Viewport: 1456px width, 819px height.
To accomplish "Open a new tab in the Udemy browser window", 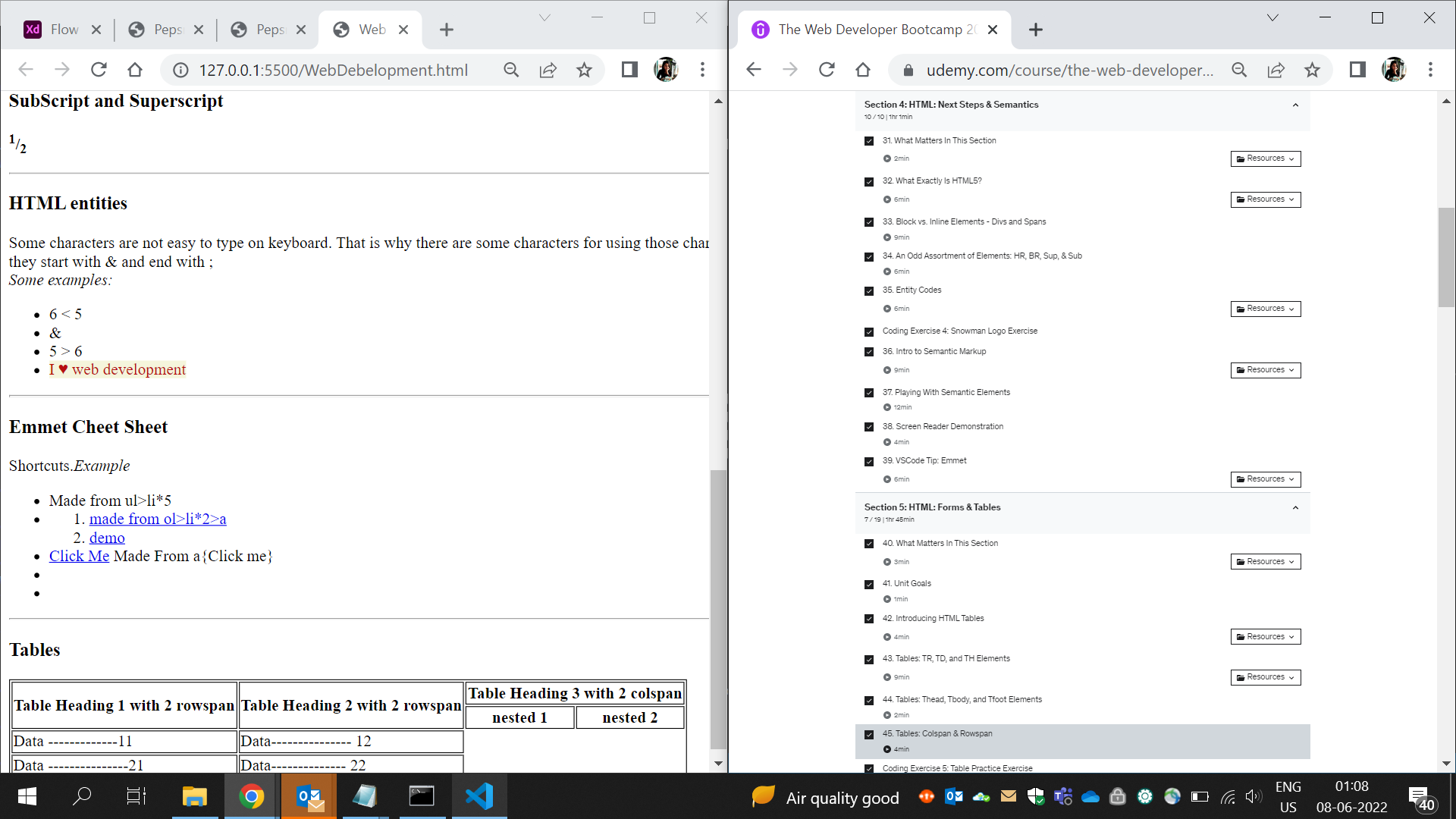I will (1036, 30).
